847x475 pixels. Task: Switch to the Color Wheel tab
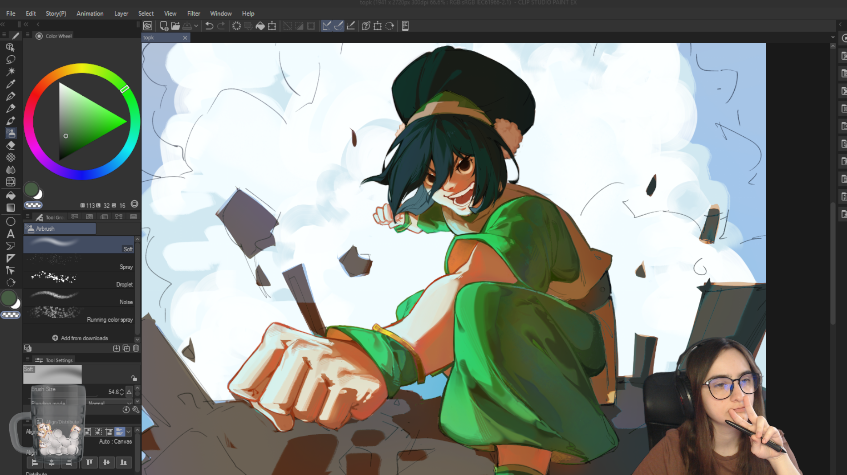pos(54,36)
